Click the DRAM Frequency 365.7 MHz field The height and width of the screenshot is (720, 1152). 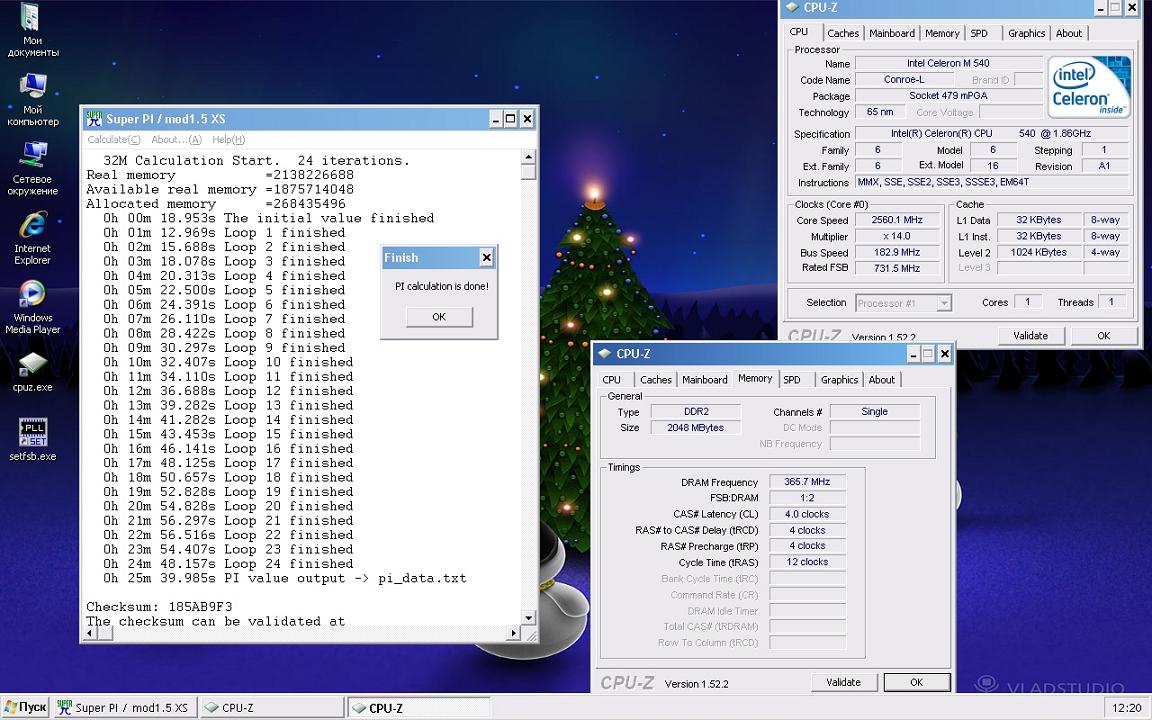pos(807,482)
